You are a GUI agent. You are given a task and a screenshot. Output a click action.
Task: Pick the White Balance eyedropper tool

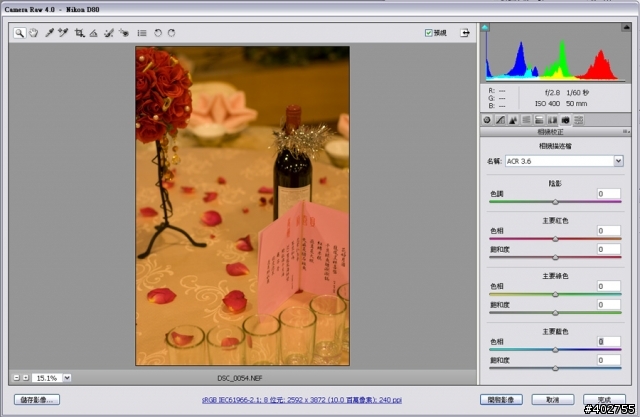point(48,32)
